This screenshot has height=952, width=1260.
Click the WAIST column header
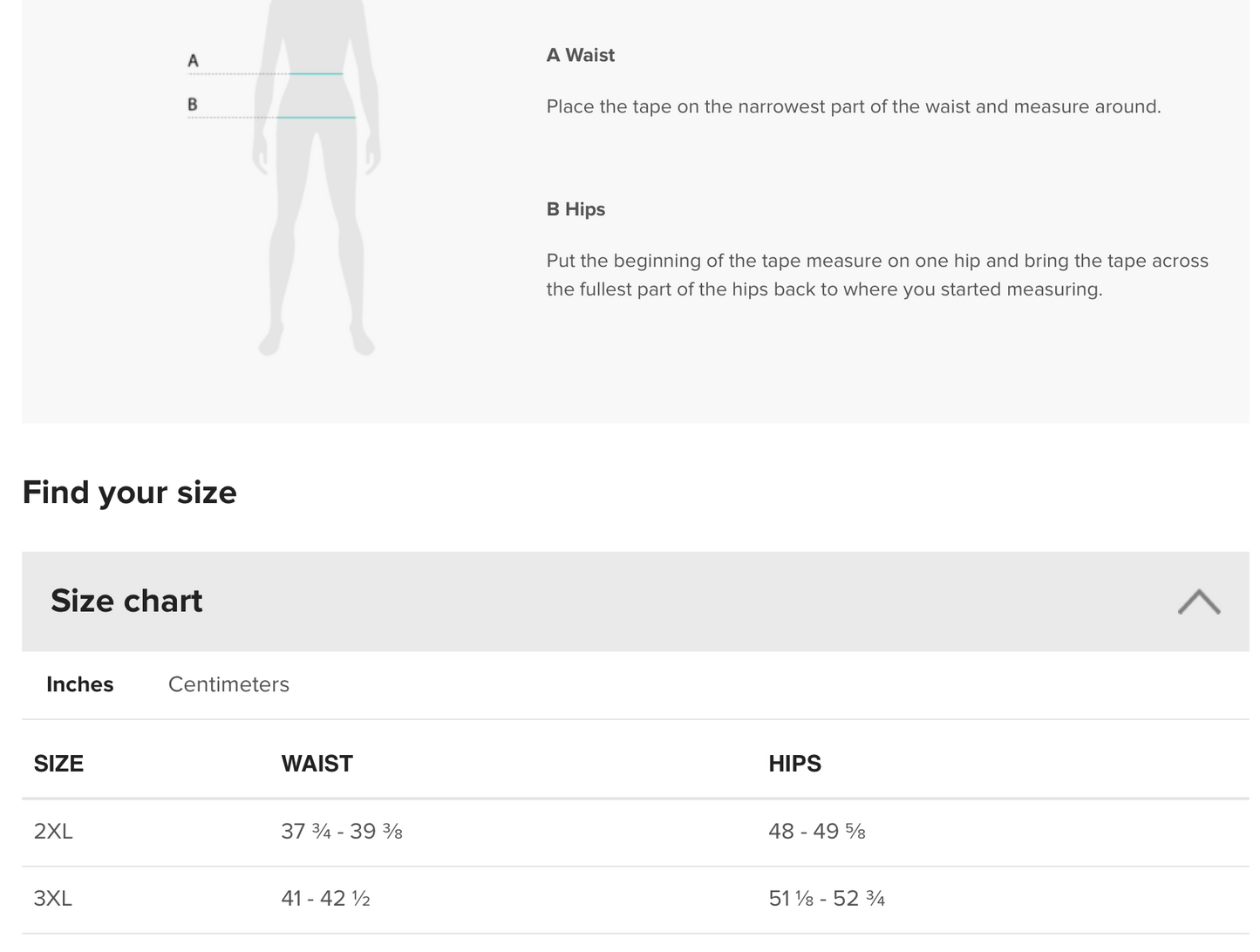pyautogui.click(x=317, y=764)
